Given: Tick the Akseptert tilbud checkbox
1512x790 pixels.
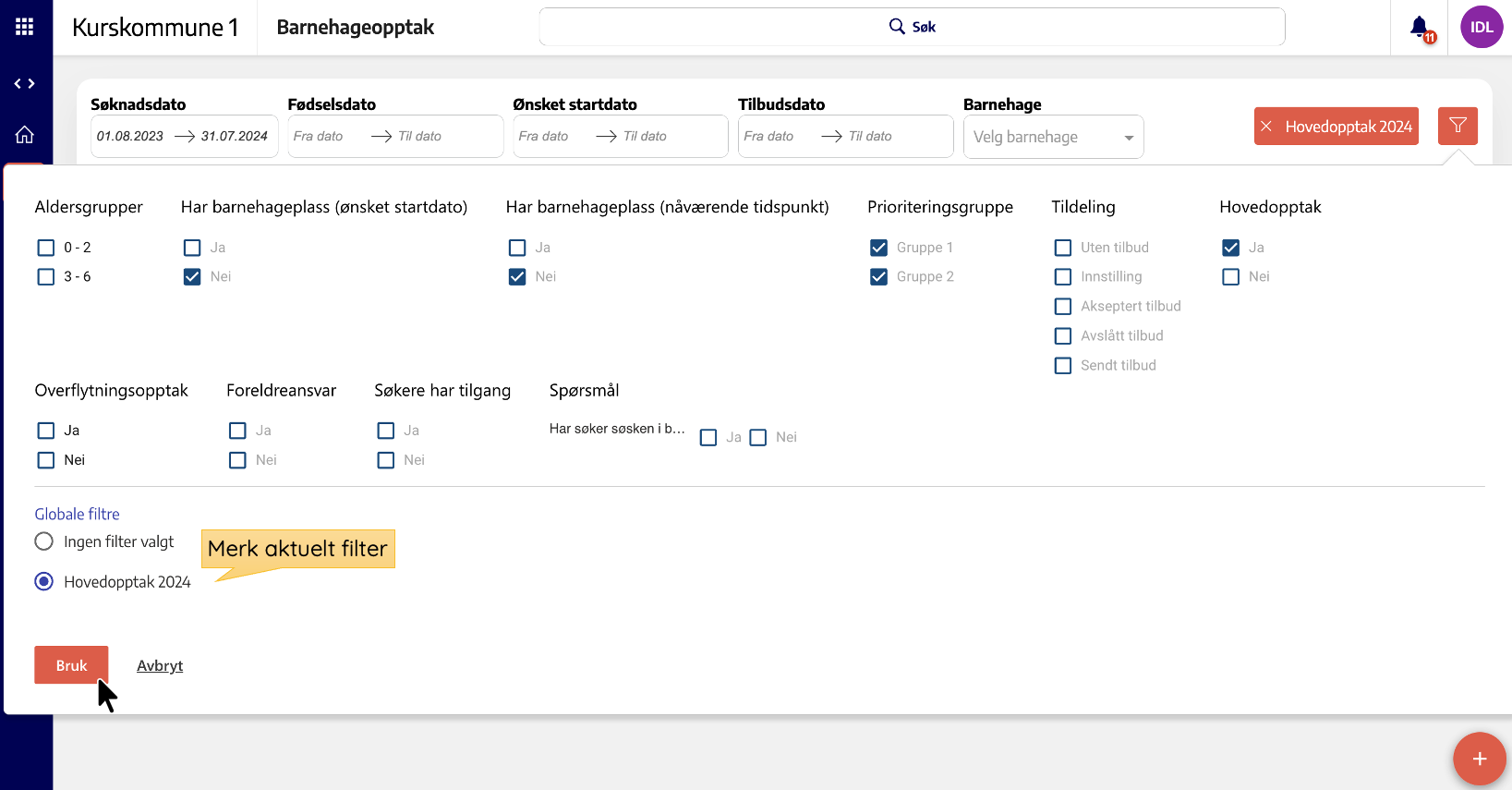Looking at the screenshot, I should pyautogui.click(x=1063, y=307).
